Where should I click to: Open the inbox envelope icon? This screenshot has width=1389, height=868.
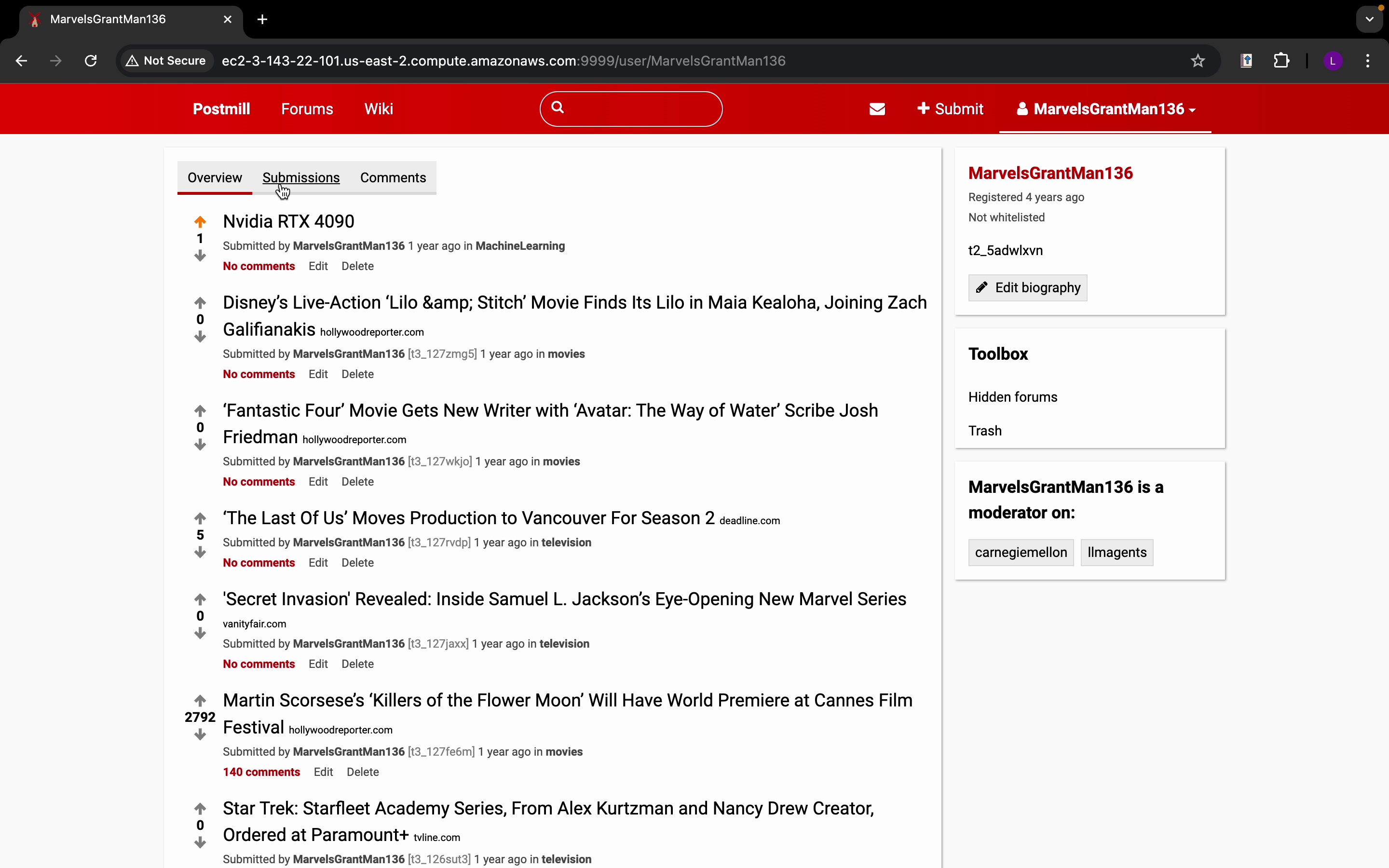[x=877, y=109]
